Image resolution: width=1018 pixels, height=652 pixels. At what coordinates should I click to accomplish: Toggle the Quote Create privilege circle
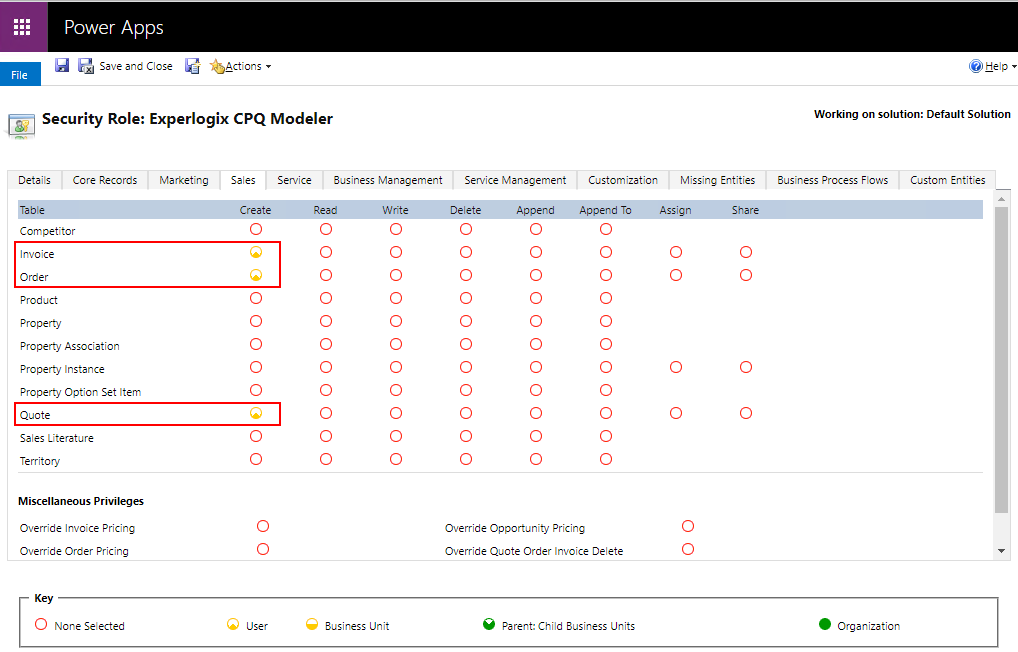(x=256, y=413)
